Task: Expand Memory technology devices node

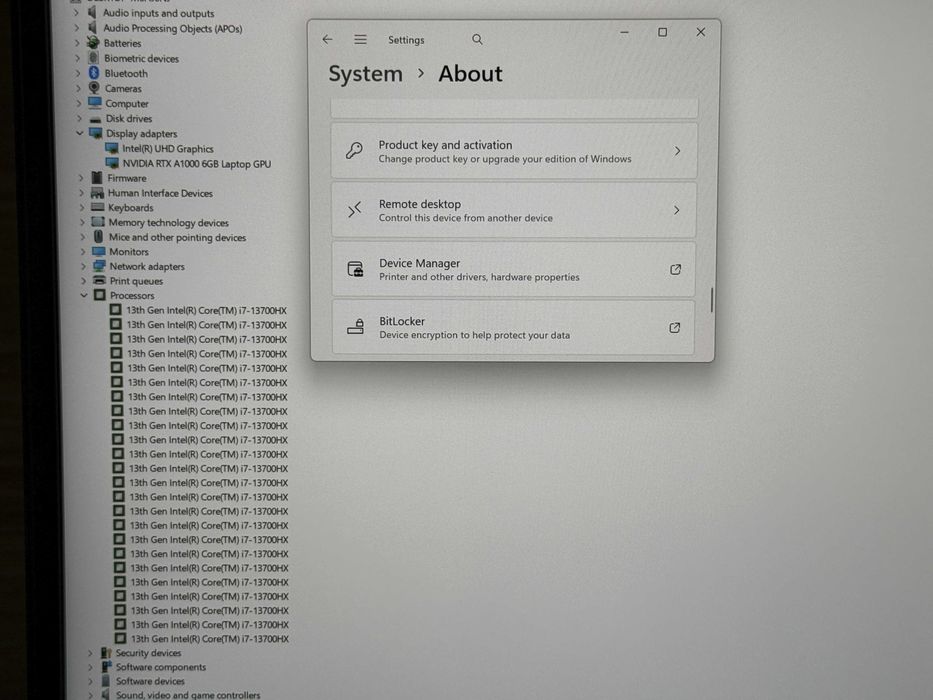Action: point(82,222)
